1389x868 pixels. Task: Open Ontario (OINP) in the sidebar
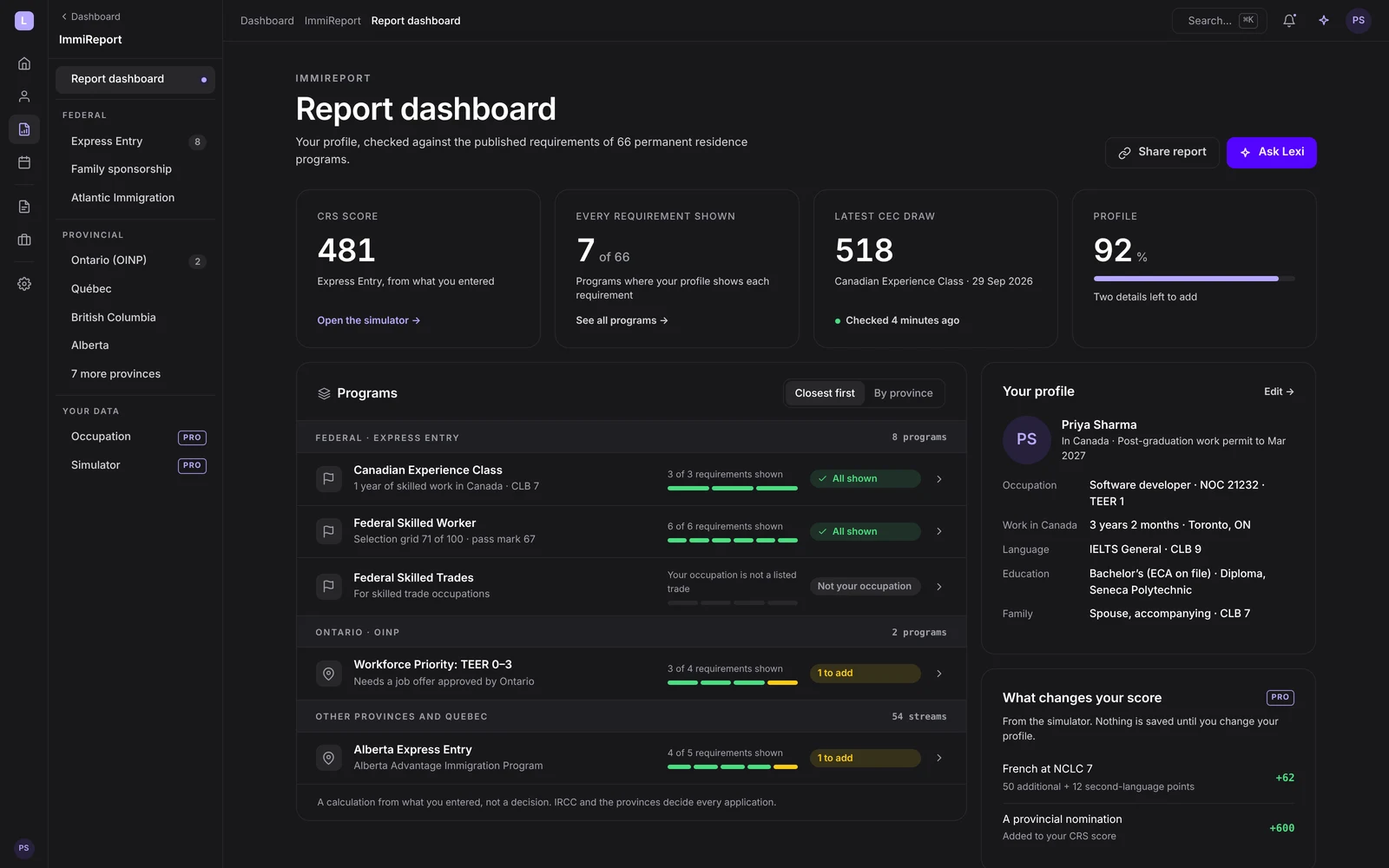point(135,260)
